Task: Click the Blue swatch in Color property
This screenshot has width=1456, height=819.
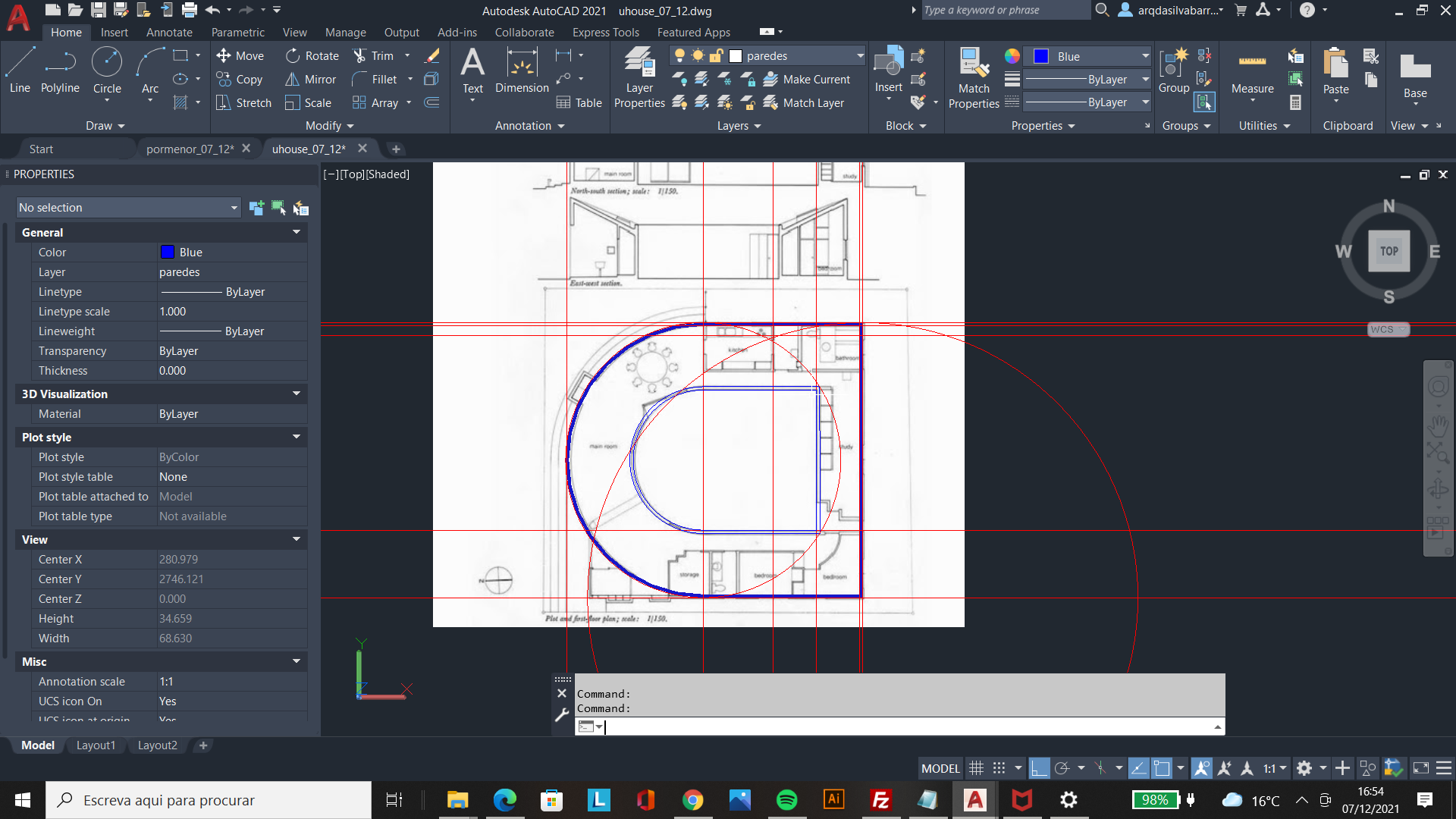Action: pyautogui.click(x=168, y=252)
